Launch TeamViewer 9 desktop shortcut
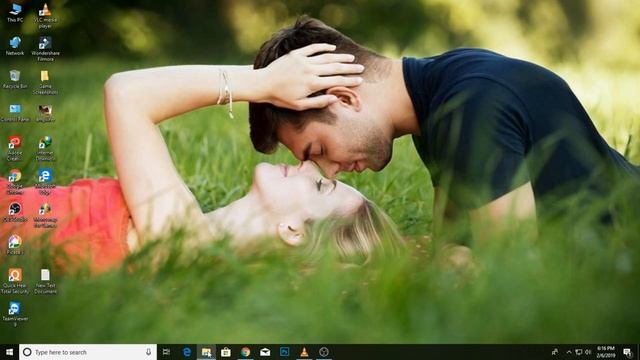 tap(15, 314)
